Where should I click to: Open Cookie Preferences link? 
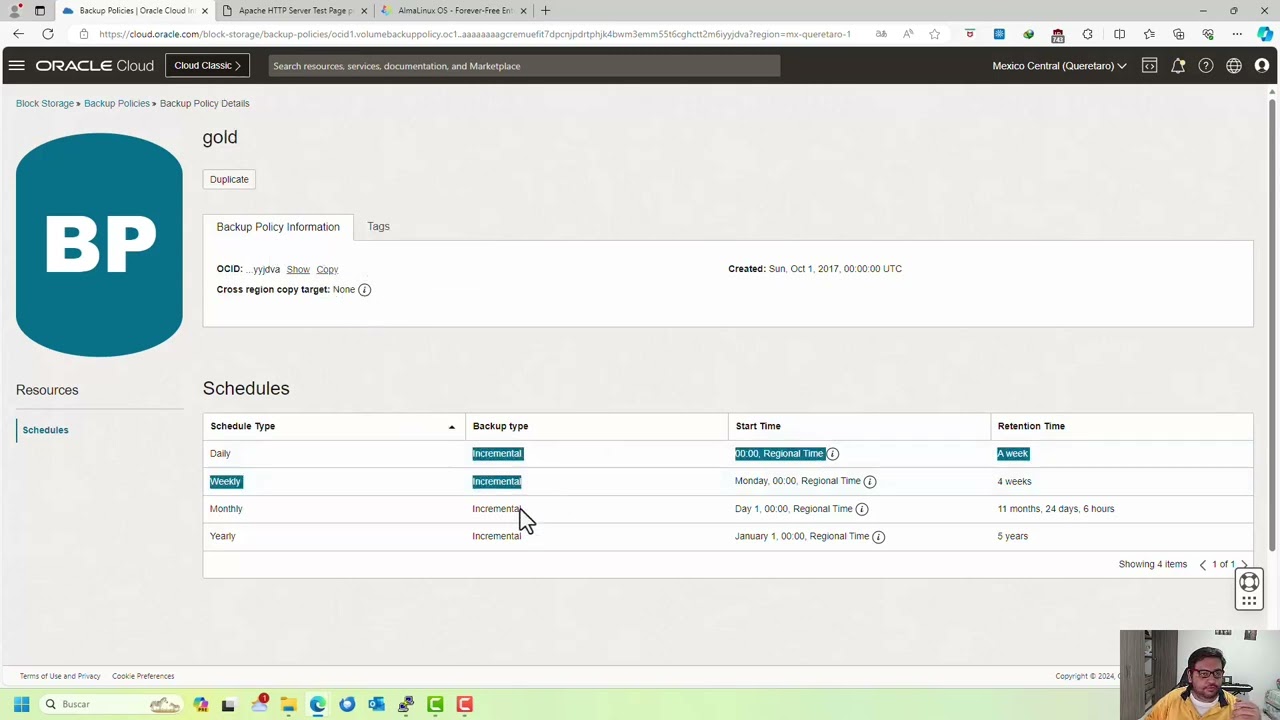(143, 677)
